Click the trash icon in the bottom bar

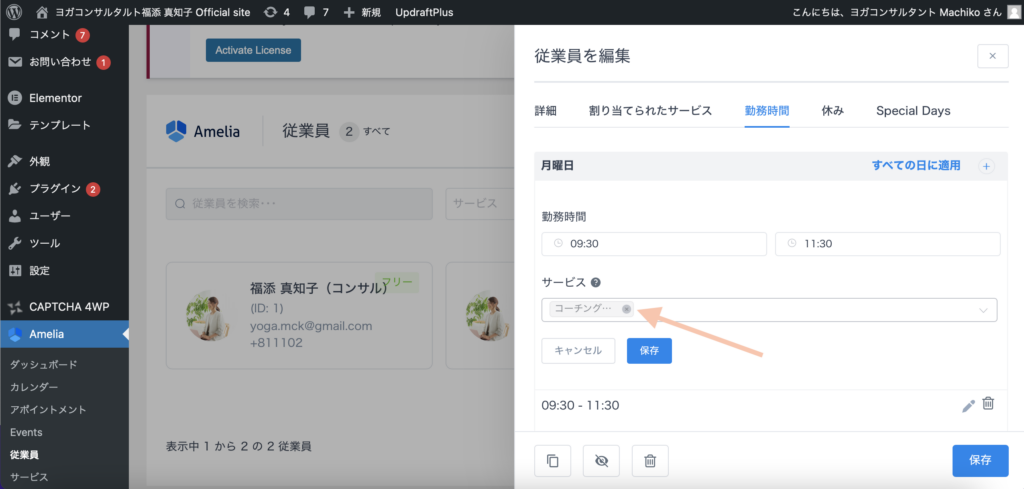coord(650,461)
